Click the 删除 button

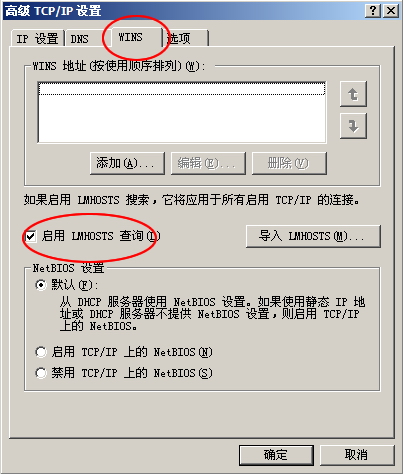pyautogui.click(x=289, y=163)
